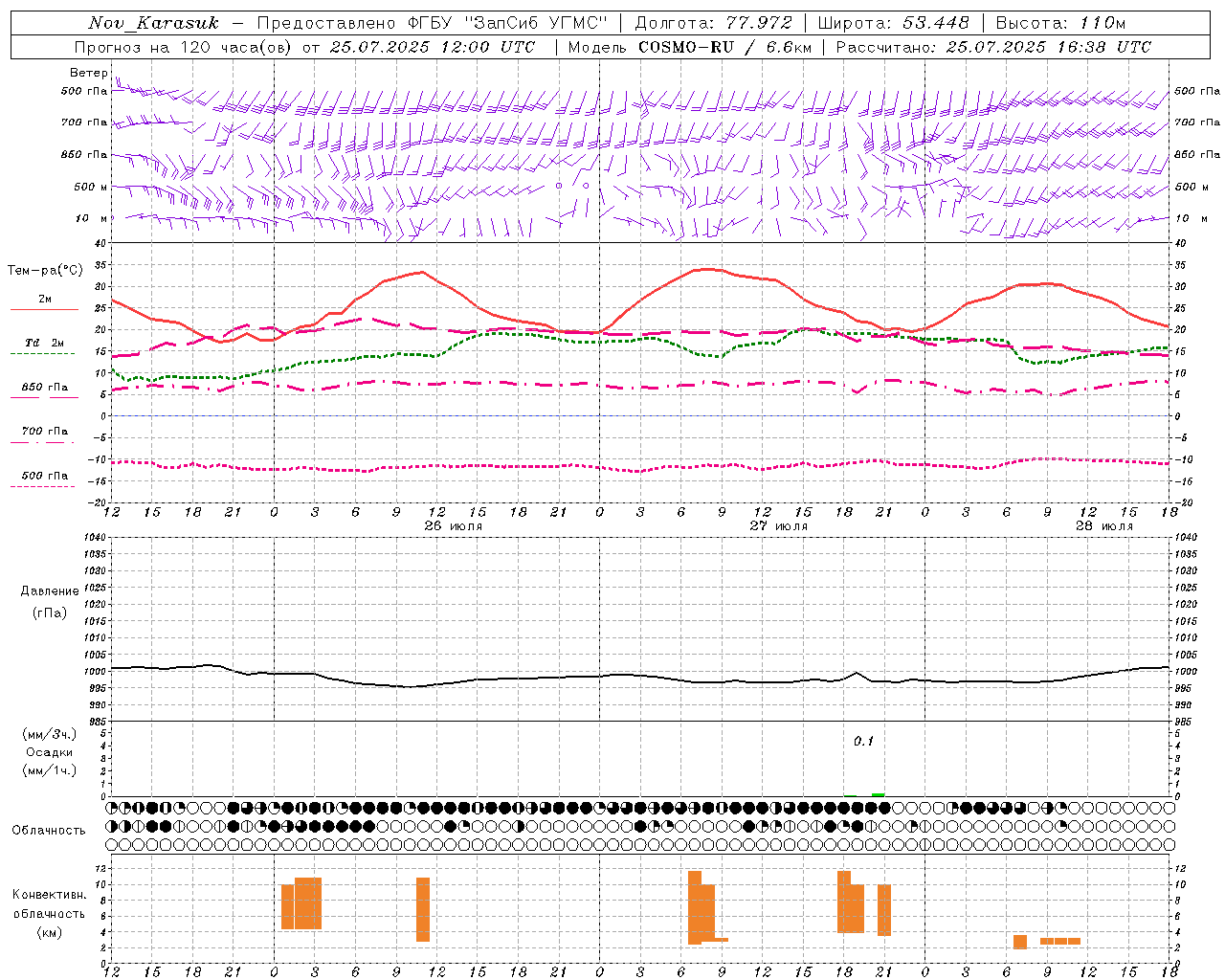
Task: Click the Долгота: 77.972 value
Action: tap(714, 23)
